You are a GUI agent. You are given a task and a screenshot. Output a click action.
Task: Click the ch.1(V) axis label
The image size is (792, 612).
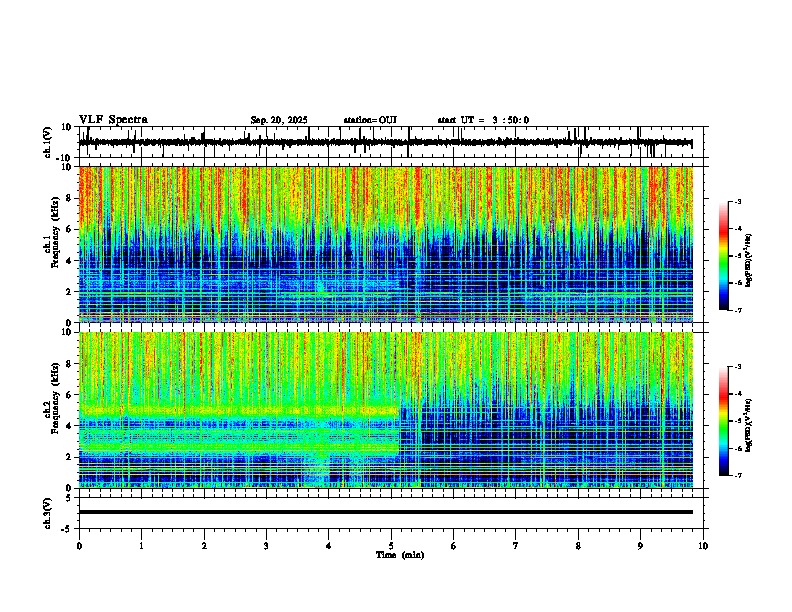[x=48, y=142]
